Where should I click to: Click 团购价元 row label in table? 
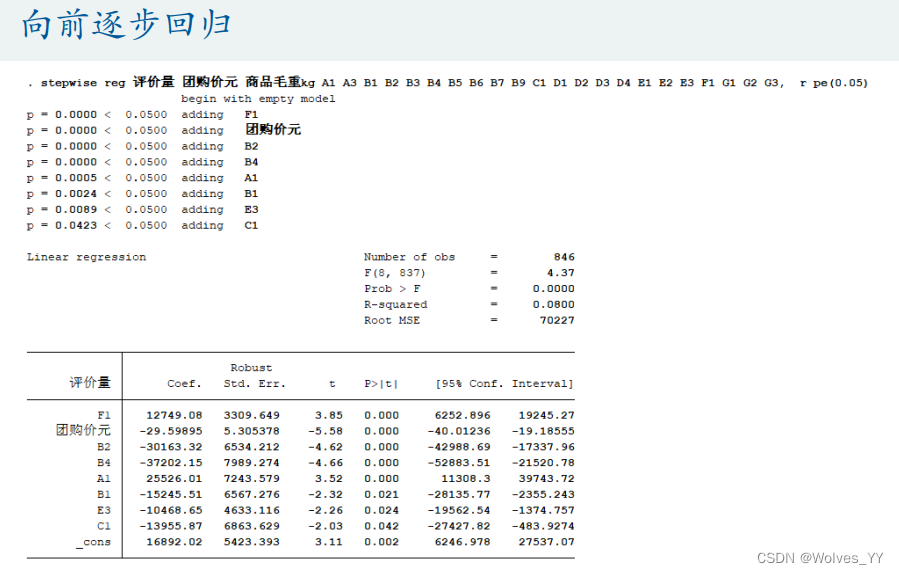83,430
